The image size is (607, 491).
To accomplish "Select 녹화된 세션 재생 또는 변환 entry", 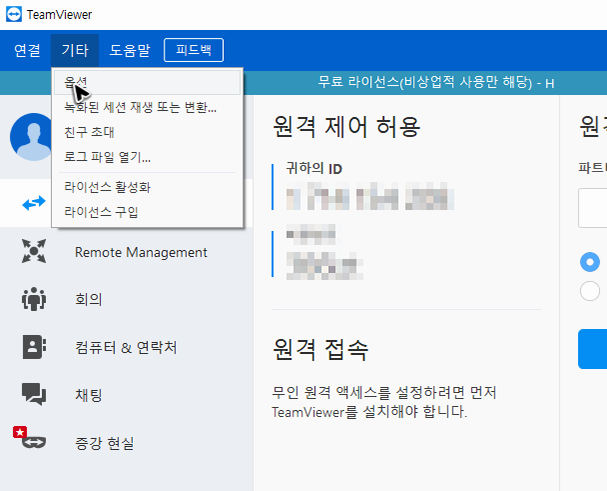I will [x=147, y=107].
